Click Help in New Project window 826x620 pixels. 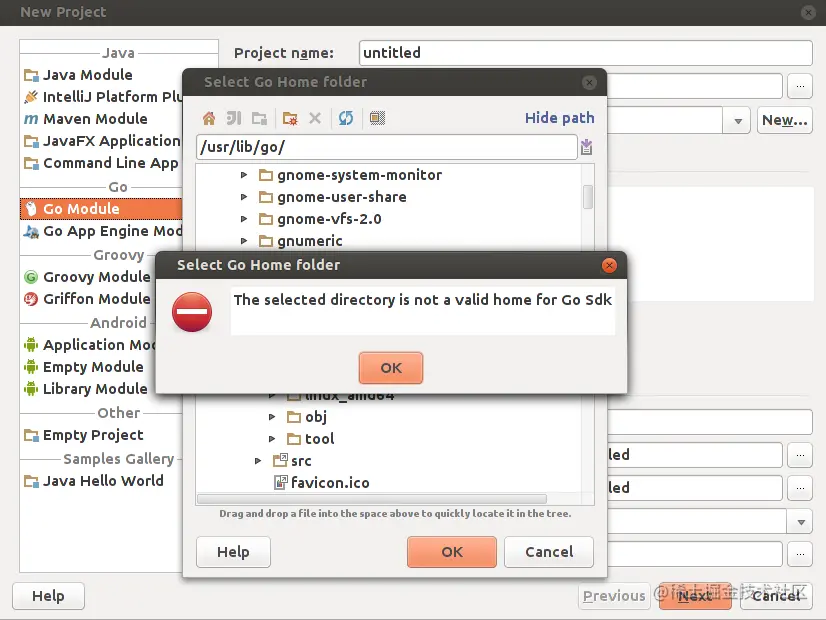[48, 596]
